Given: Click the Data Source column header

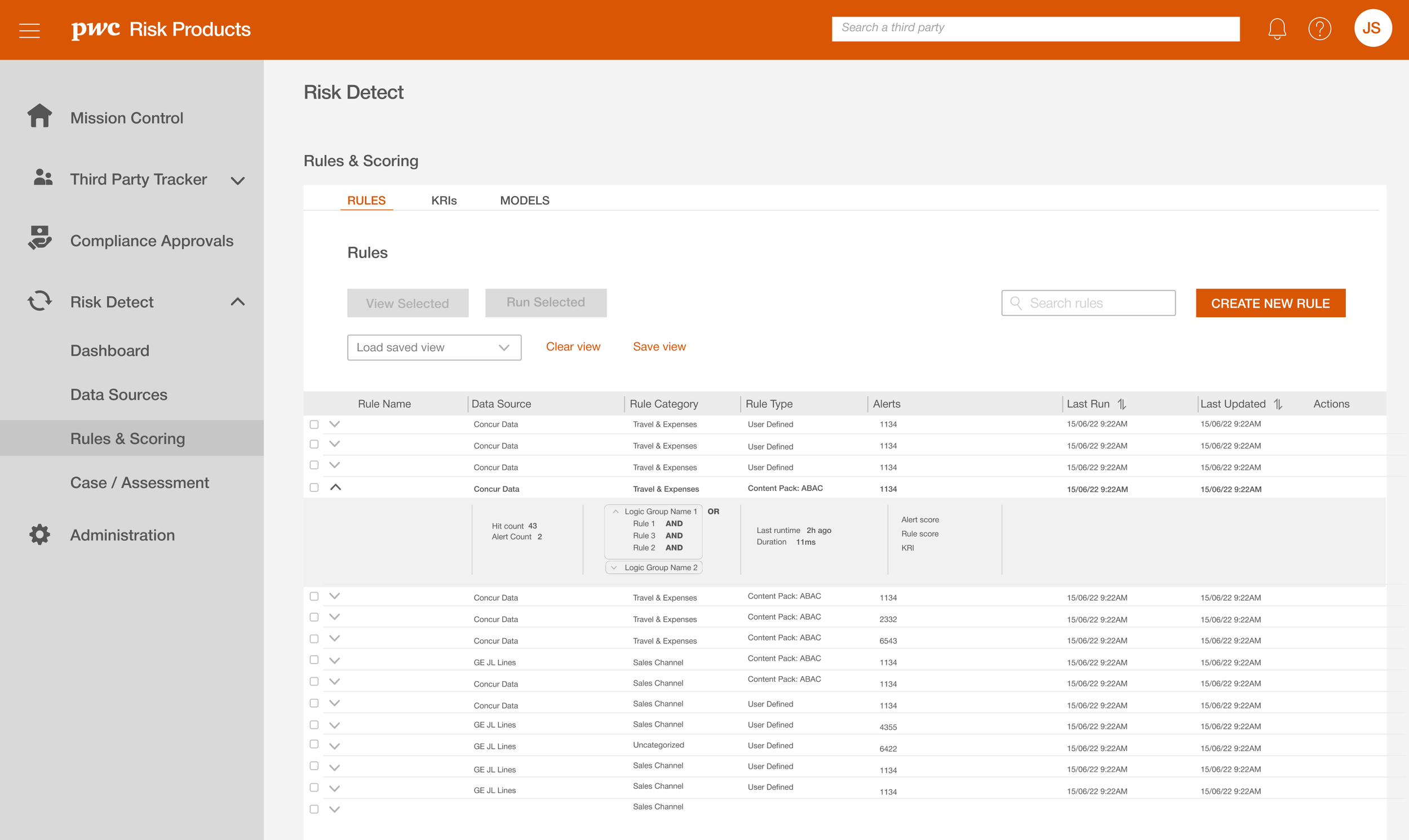Looking at the screenshot, I should 501,403.
